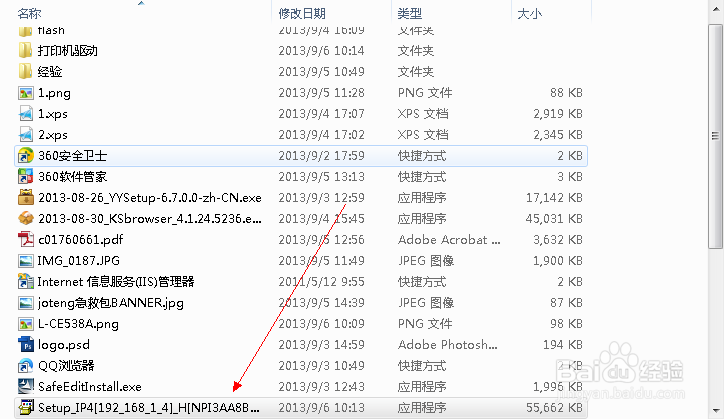The image size is (724, 419).
Task: Click the Setup_IP4 installer icon
Action: 25,407
